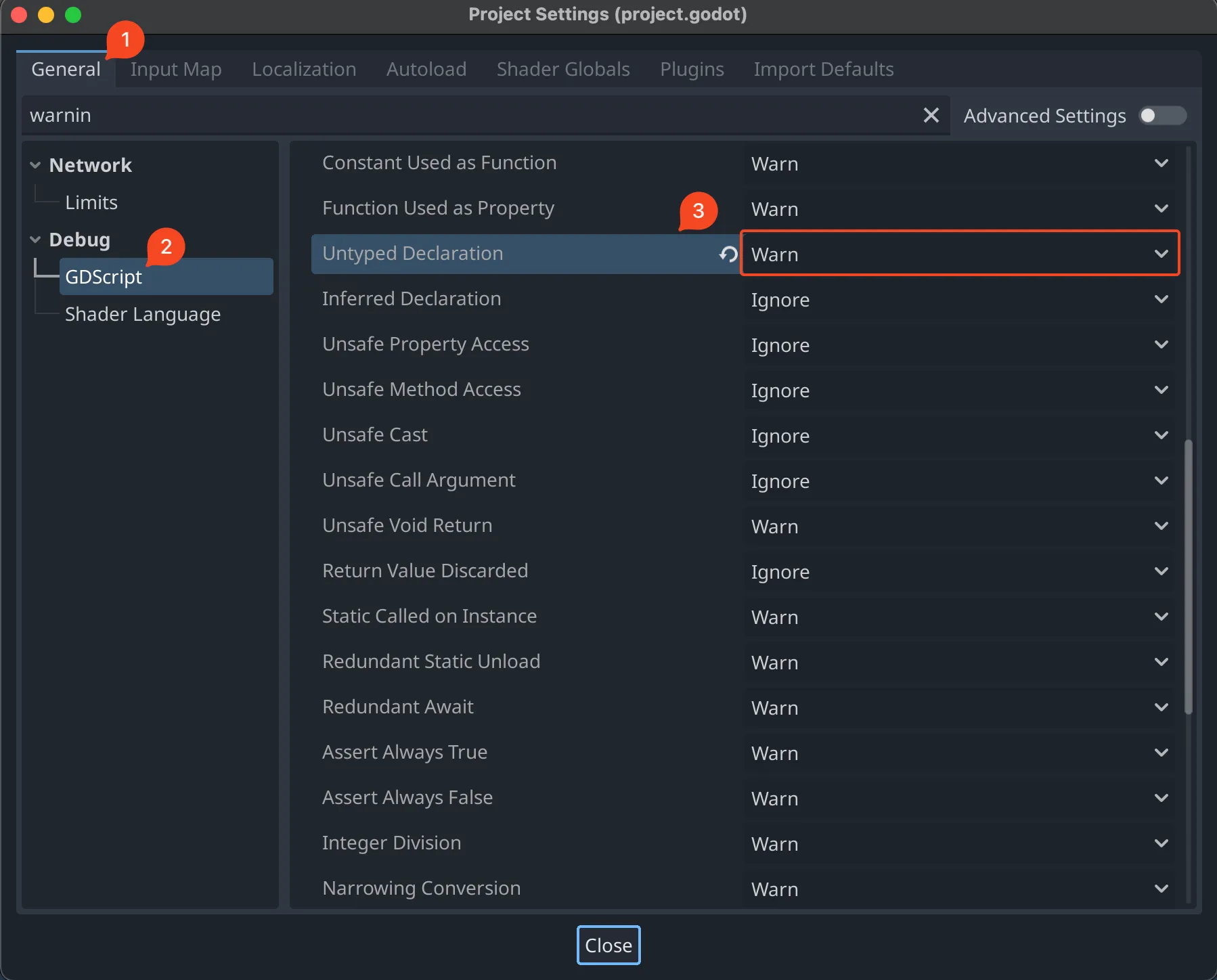Screen dimensions: 1217x980
Task: Open the Integer Division dropdown
Action: tap(960, 843)
